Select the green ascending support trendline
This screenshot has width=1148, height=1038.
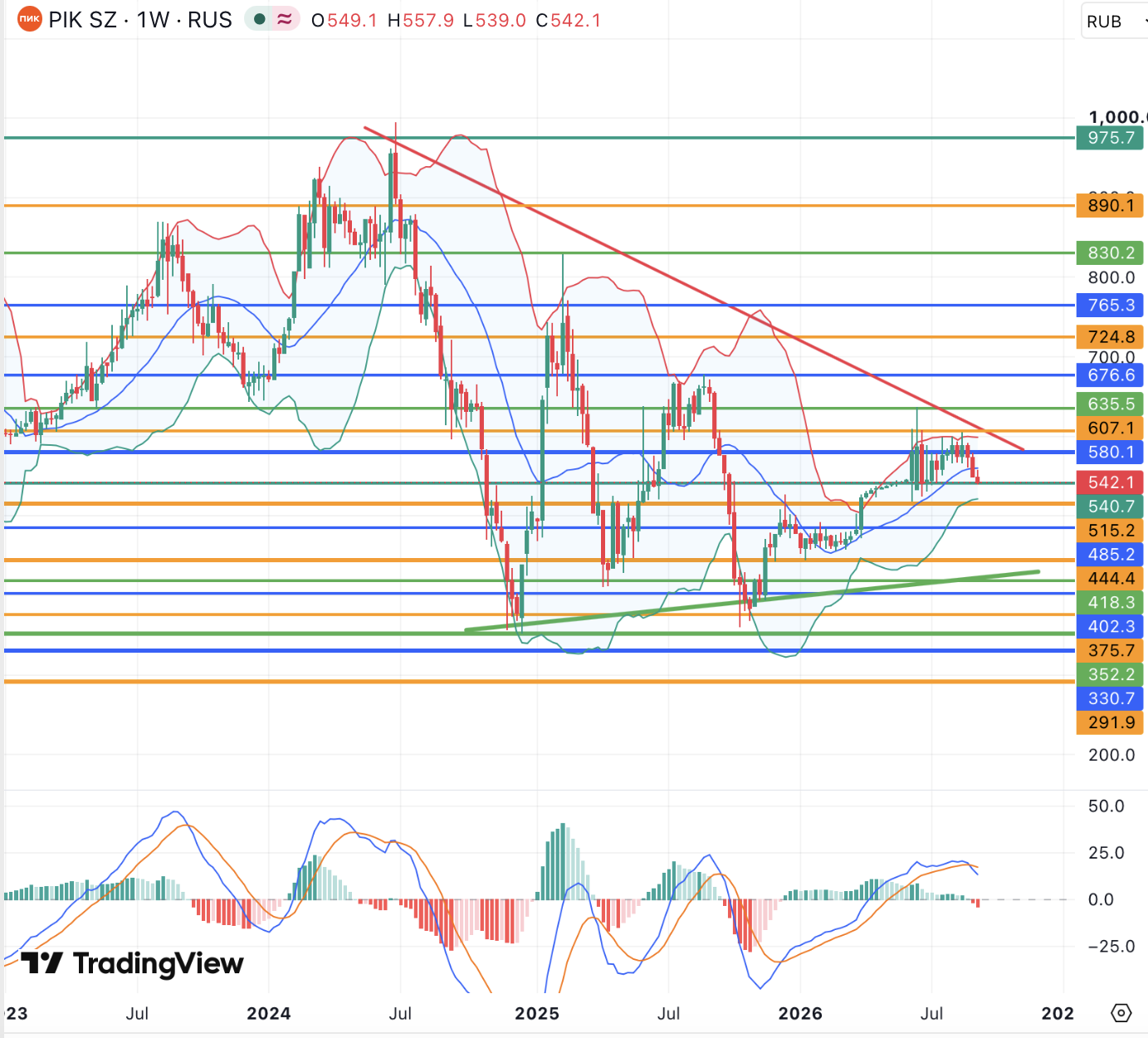[x=752, y=601]
